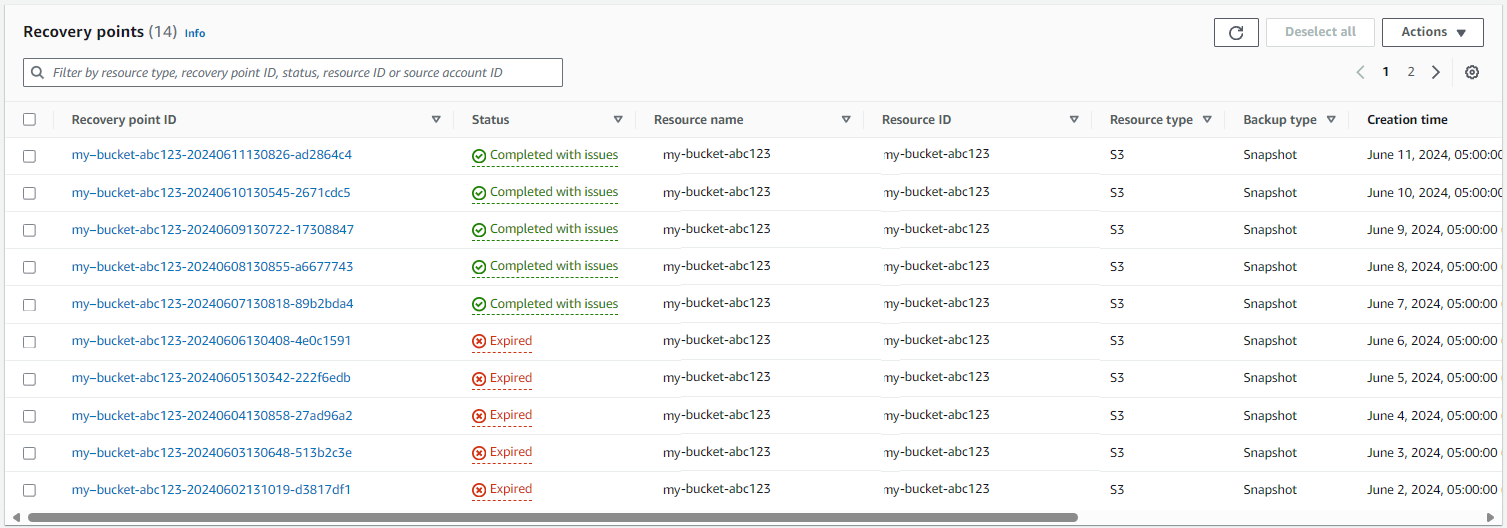Viewport: 1507px width, 528px height.
Task: Select recovery point ending ad2864c4 checkbox
Action: coord(29,156)
